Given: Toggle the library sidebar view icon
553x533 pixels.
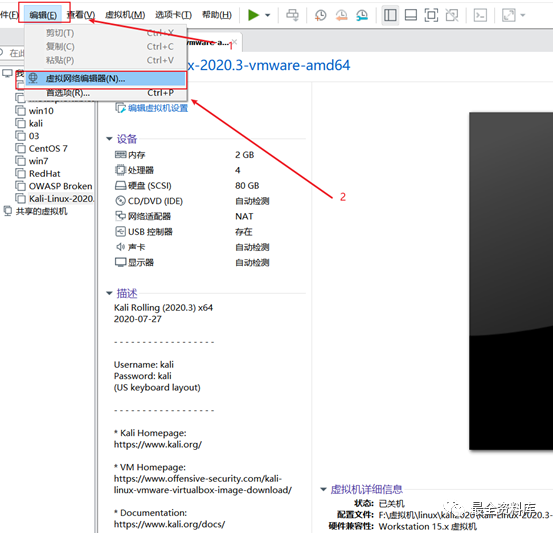Looking at the screenshot, I should click(x=390, y=15).
